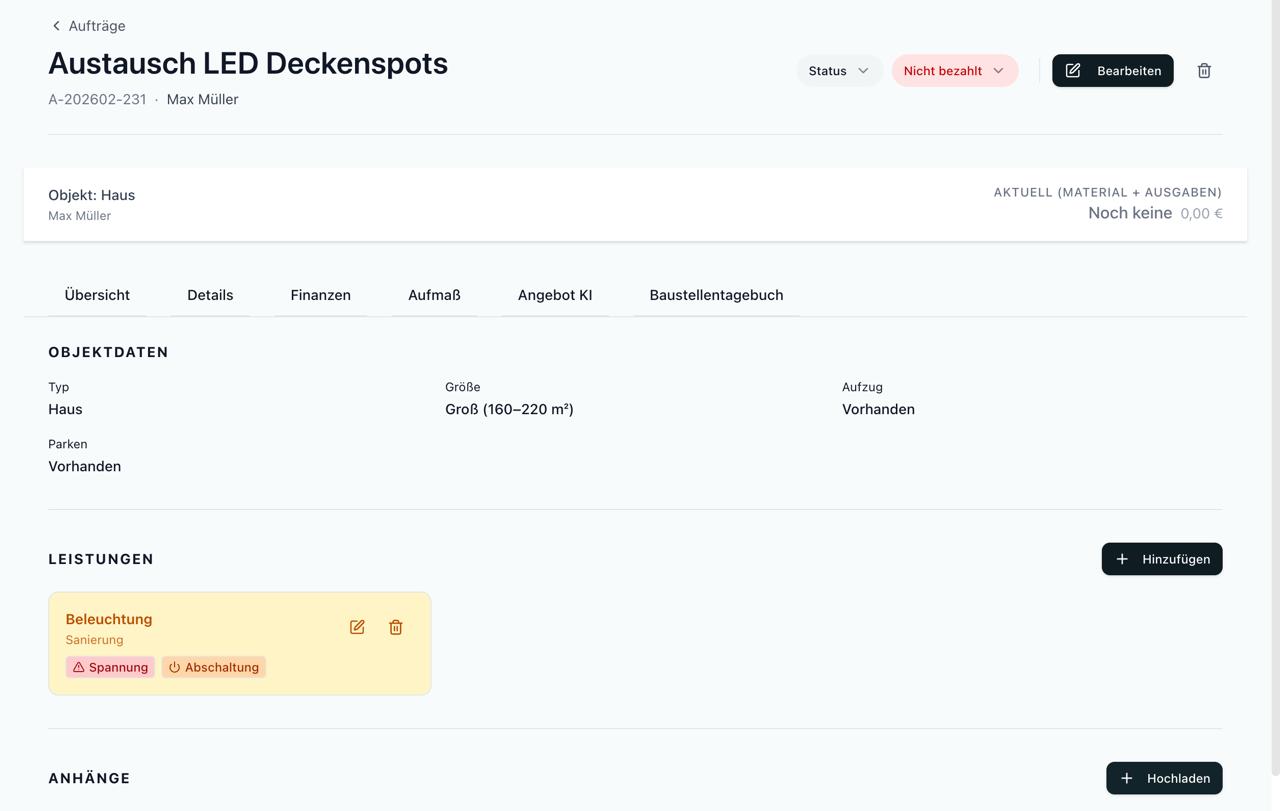Image resolution: width=1280 pixels, height=811 pixels.
Task: Show the Baustellentagebuch tab
Action: [716, 295]
